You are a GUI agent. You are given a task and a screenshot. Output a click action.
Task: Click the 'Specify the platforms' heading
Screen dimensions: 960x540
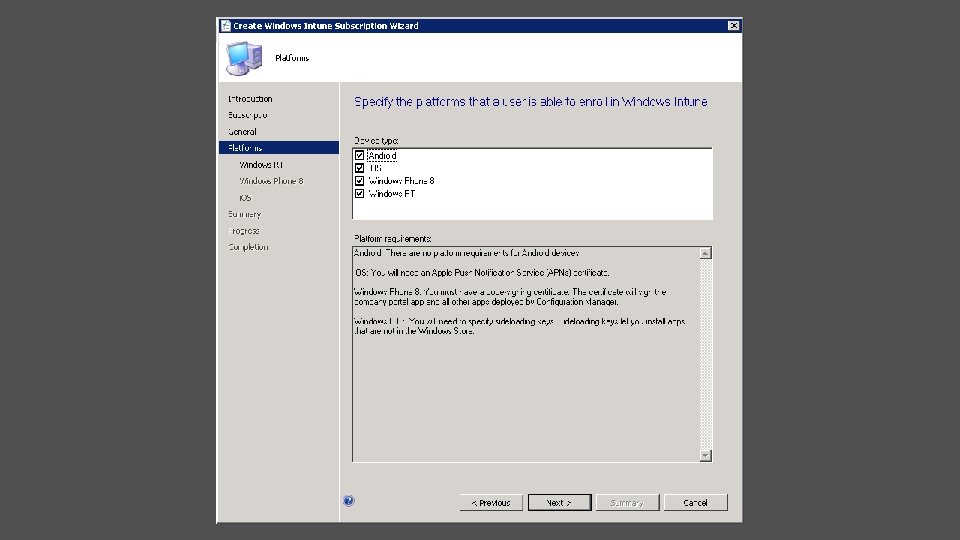(531, 102)
